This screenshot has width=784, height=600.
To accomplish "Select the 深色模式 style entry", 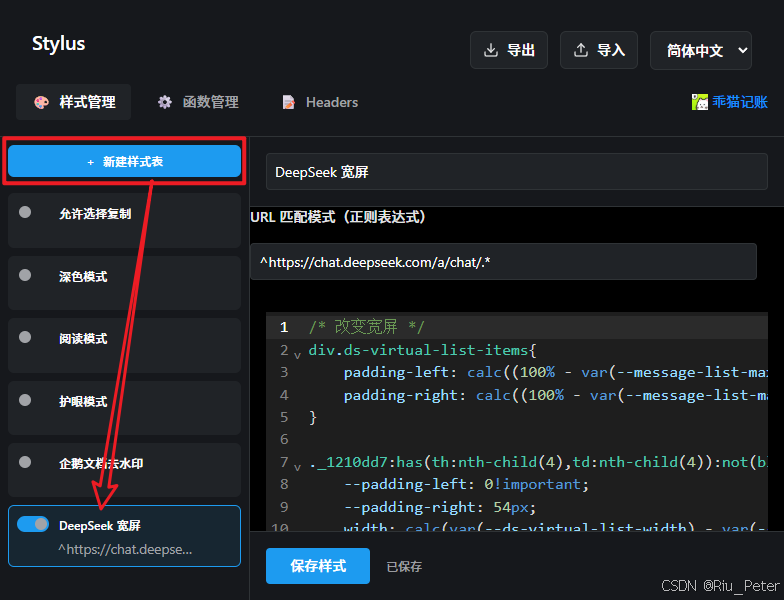I will [124, 283].
